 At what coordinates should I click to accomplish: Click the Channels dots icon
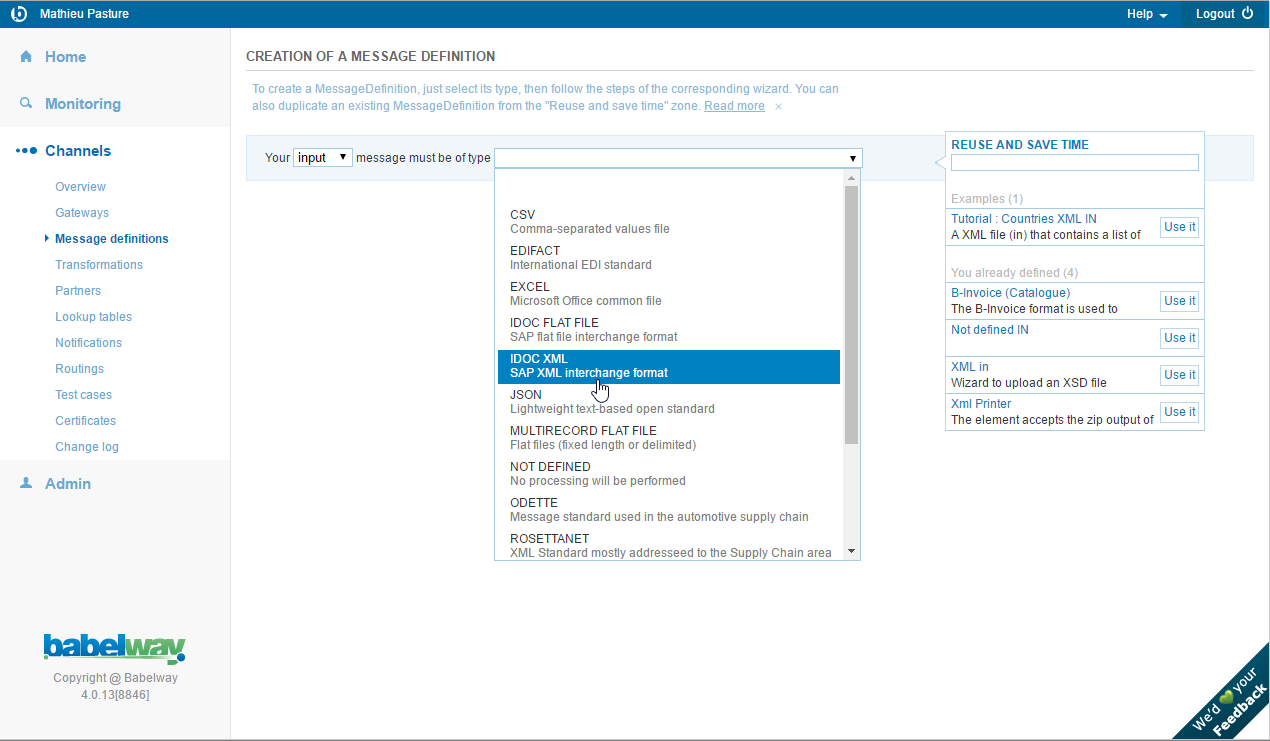coord(26,151)
